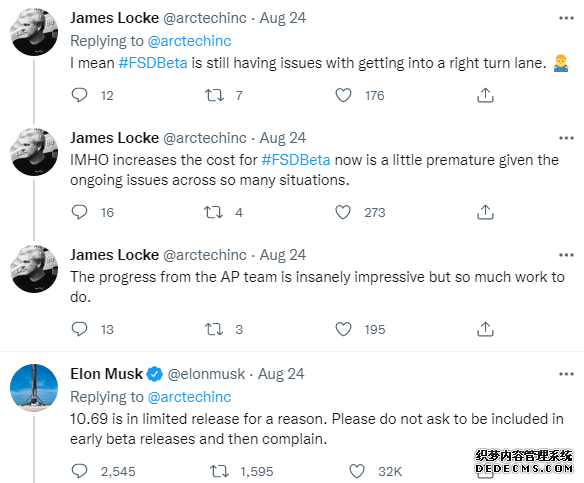Share the IMHO cost increase tweet
584x483 pixels.
pyautogui.click(x=485, y=212)
